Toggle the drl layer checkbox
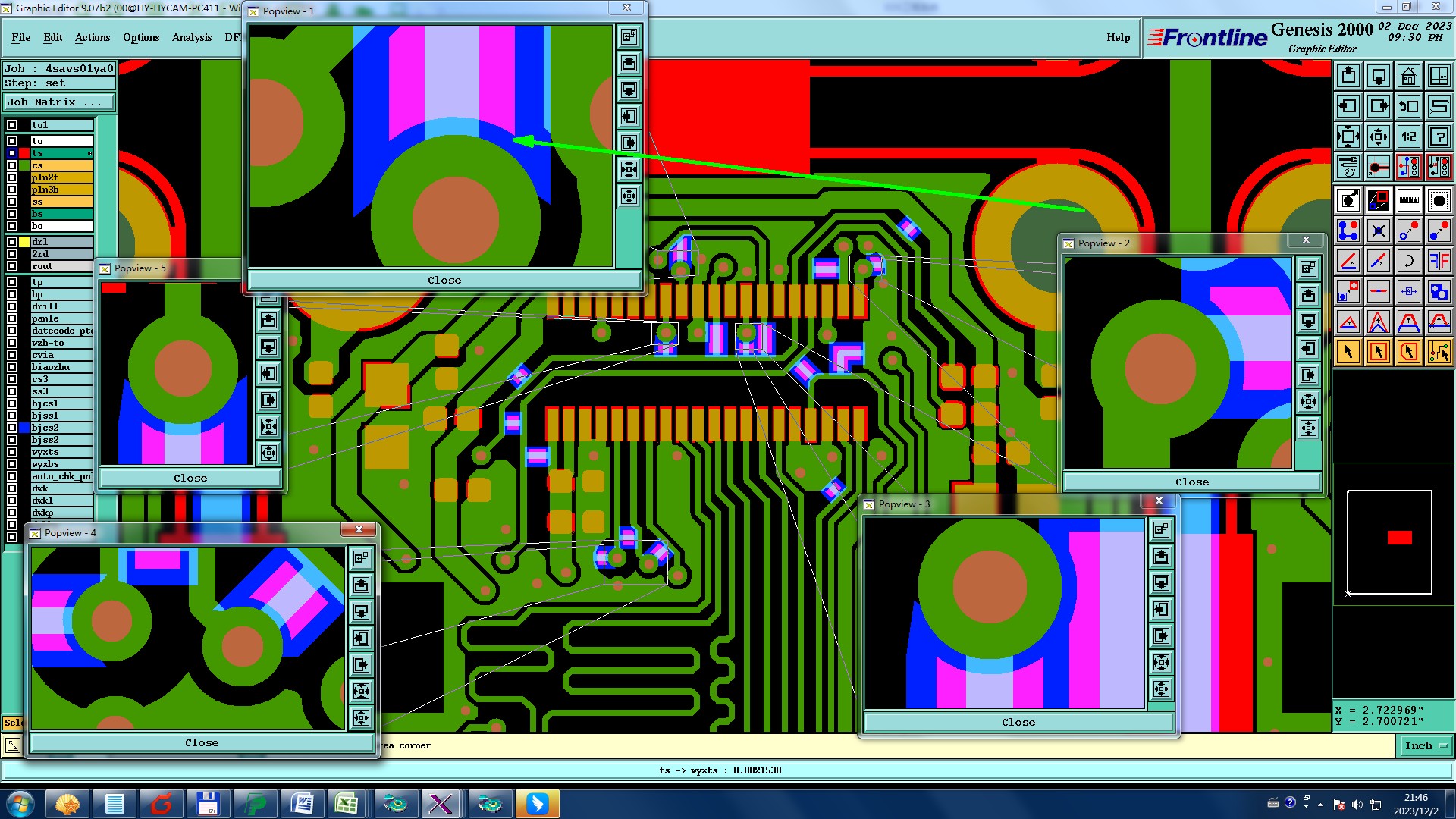The height and width of the screenshot is (819, 1456). (12, 242)
